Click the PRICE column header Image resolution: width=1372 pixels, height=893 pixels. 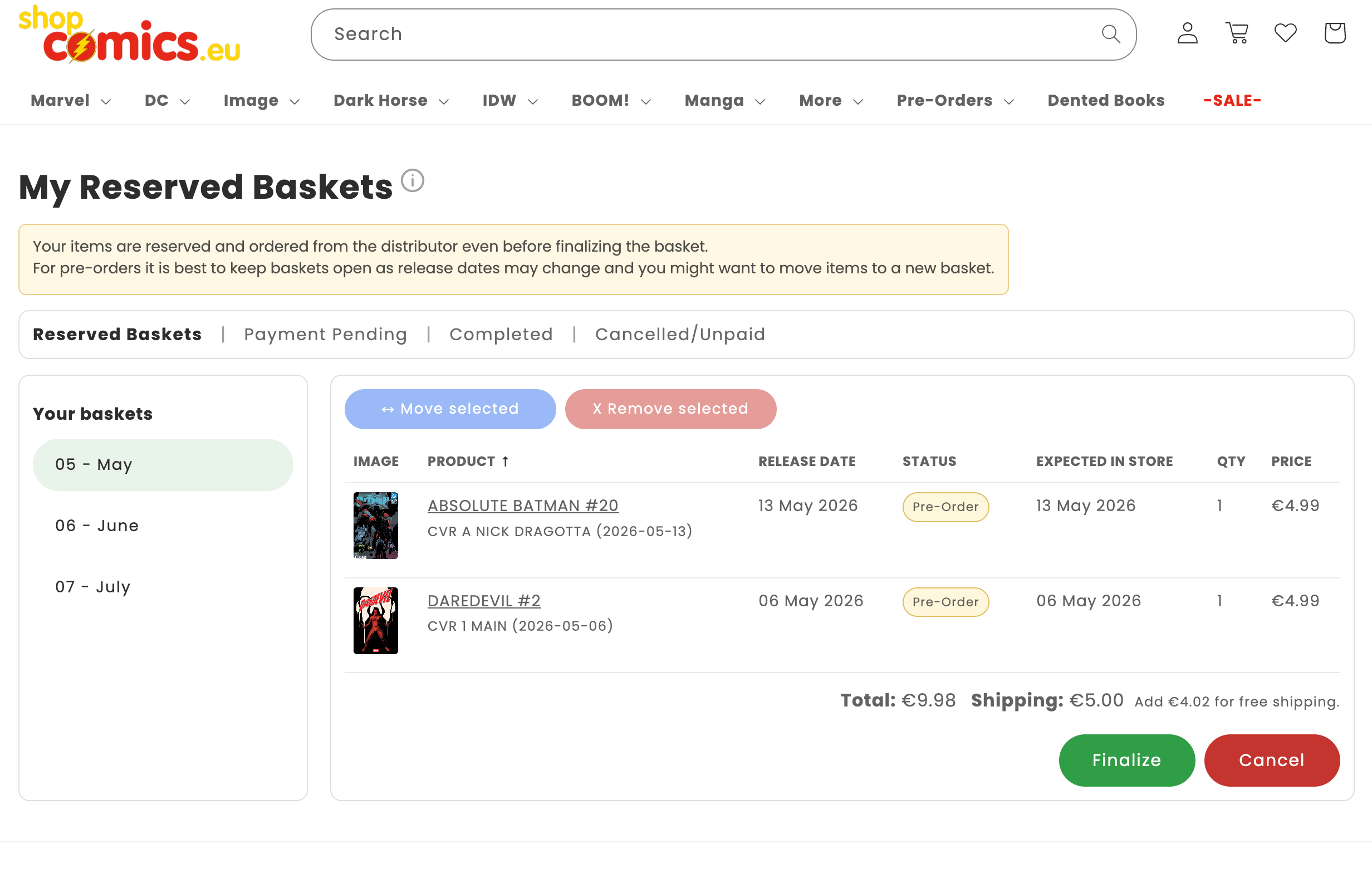(1291, 461)
